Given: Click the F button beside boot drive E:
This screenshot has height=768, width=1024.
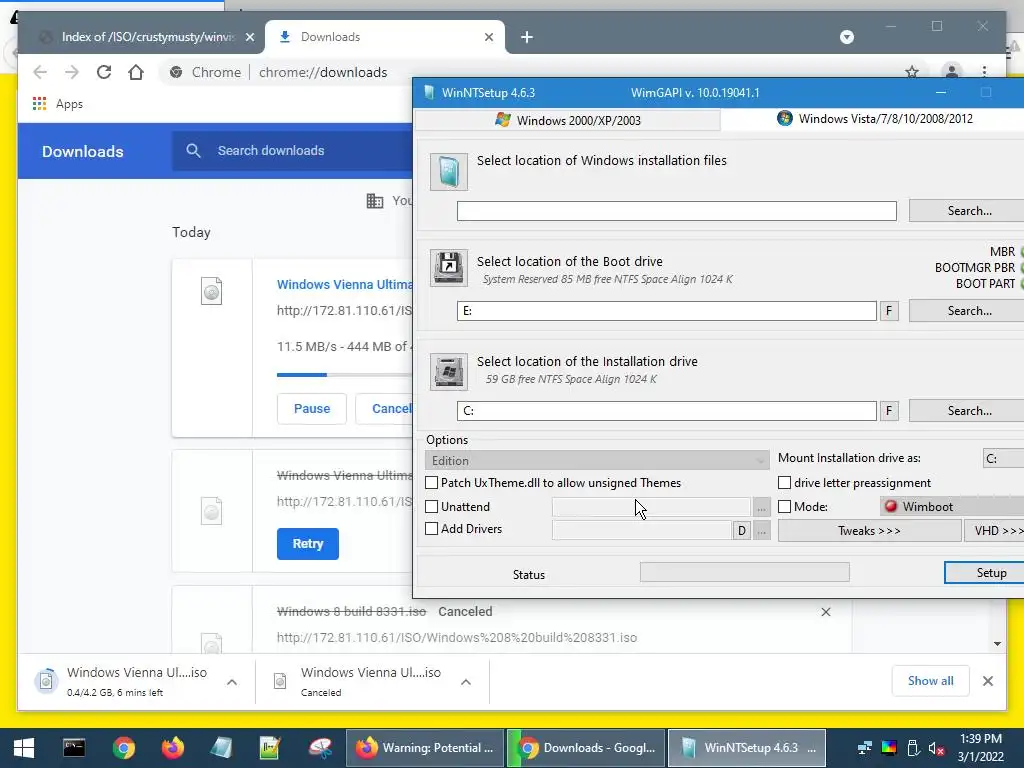Looking at the screenshot, I should pos(889,311).
